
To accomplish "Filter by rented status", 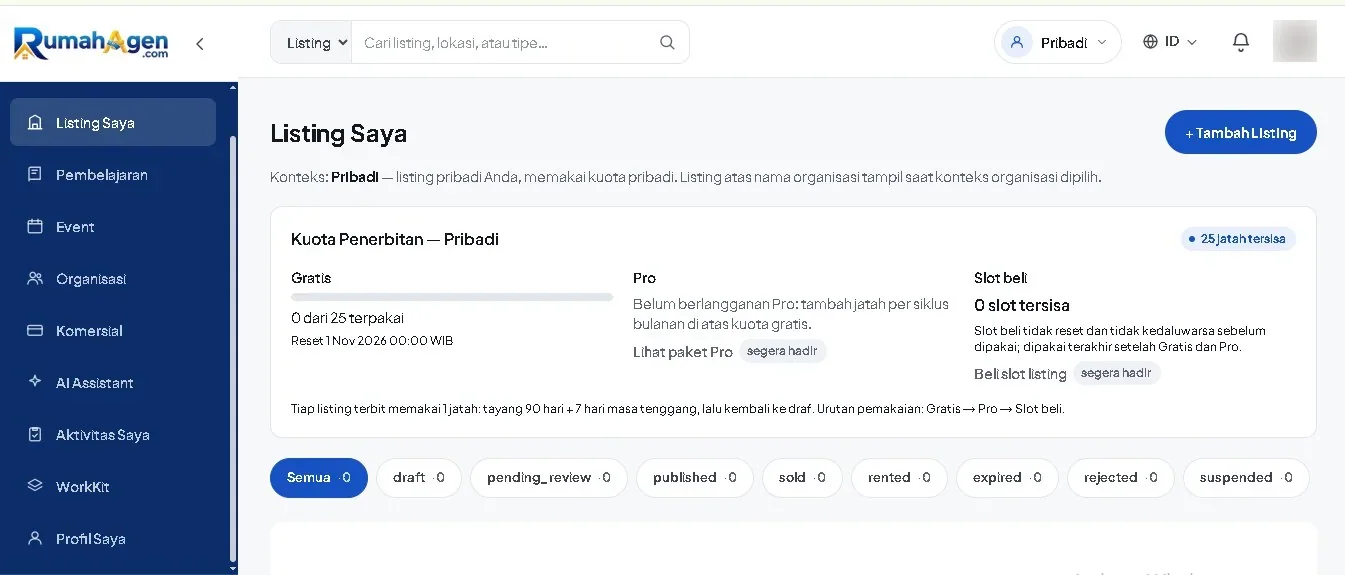I will point(899,478).
